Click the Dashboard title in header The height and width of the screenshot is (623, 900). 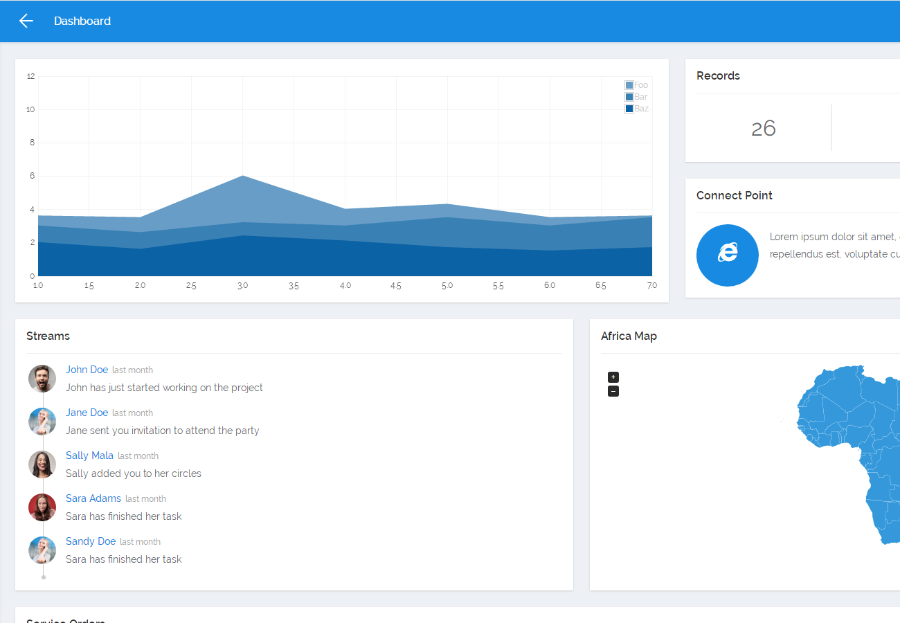pos(82,21)
